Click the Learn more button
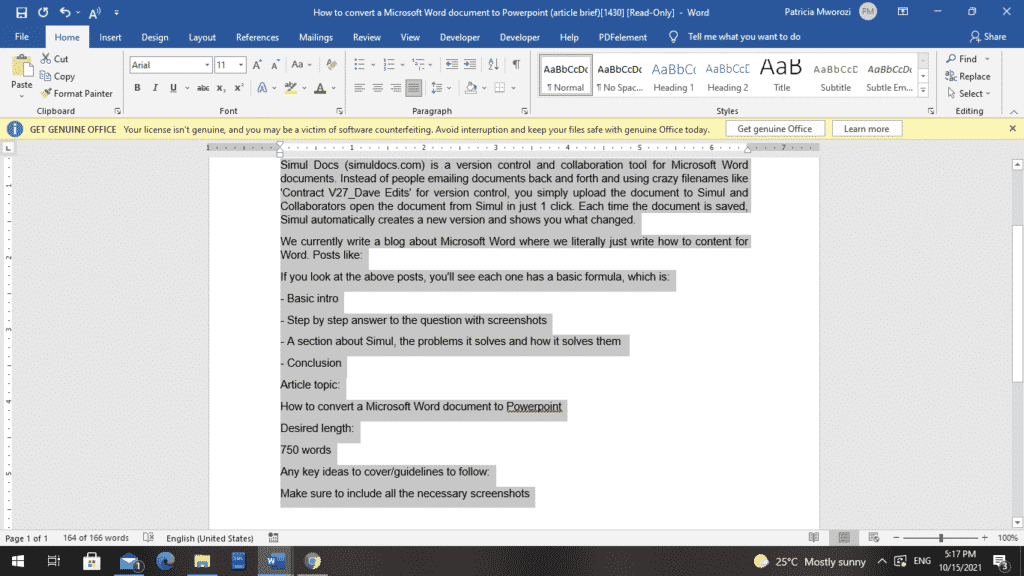1024x576 pixels. tap(866, 129)
